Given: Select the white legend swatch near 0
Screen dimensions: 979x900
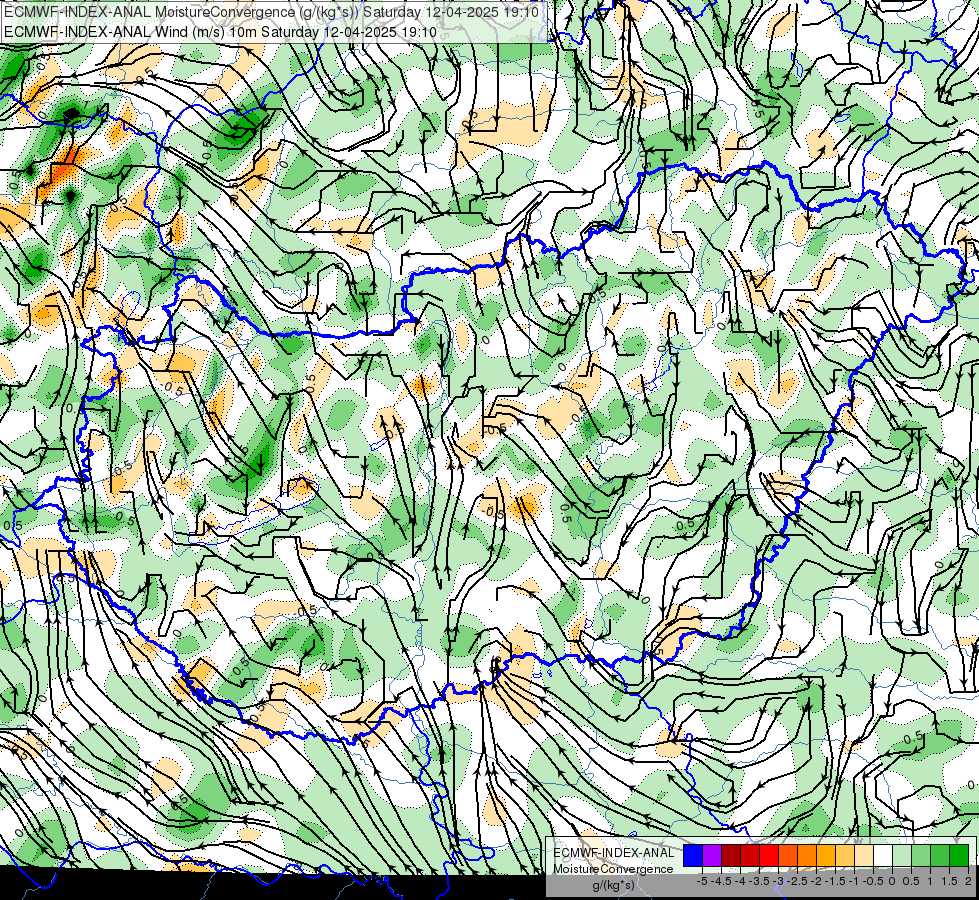Looking at the screenshot, I should click(x=883, y=856).
